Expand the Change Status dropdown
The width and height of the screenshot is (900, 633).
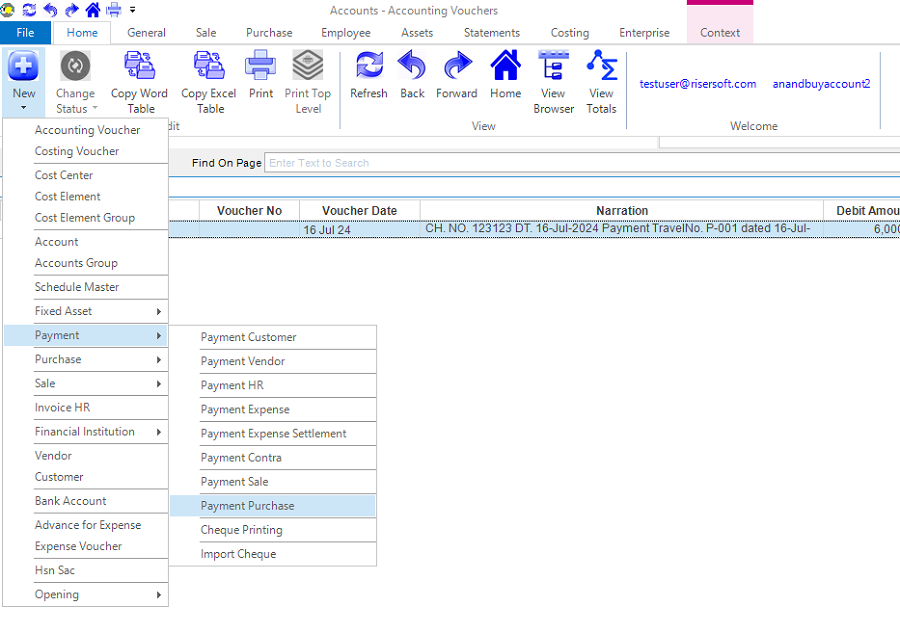click(75, 101)
